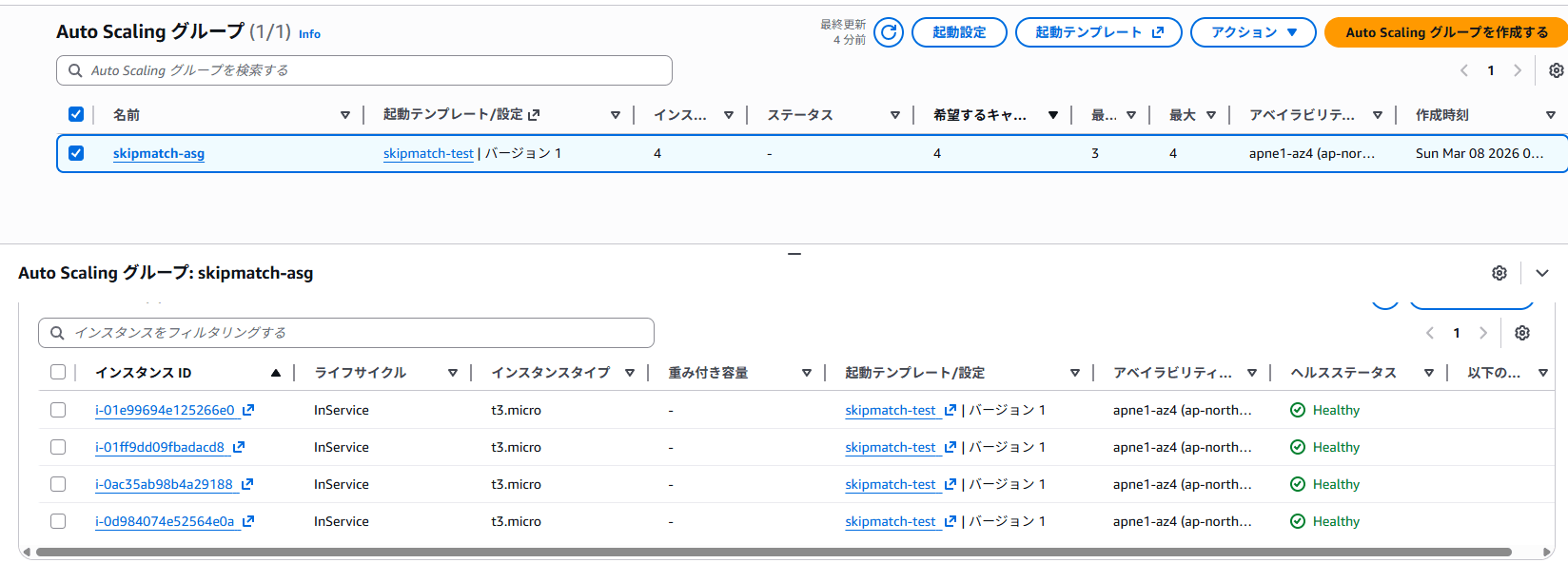Image resolution: width=1568 pixels, height=563 pixels.
Task: Open external link icon for instance i-01e99694e125266e0
Action: coord(248,410)
